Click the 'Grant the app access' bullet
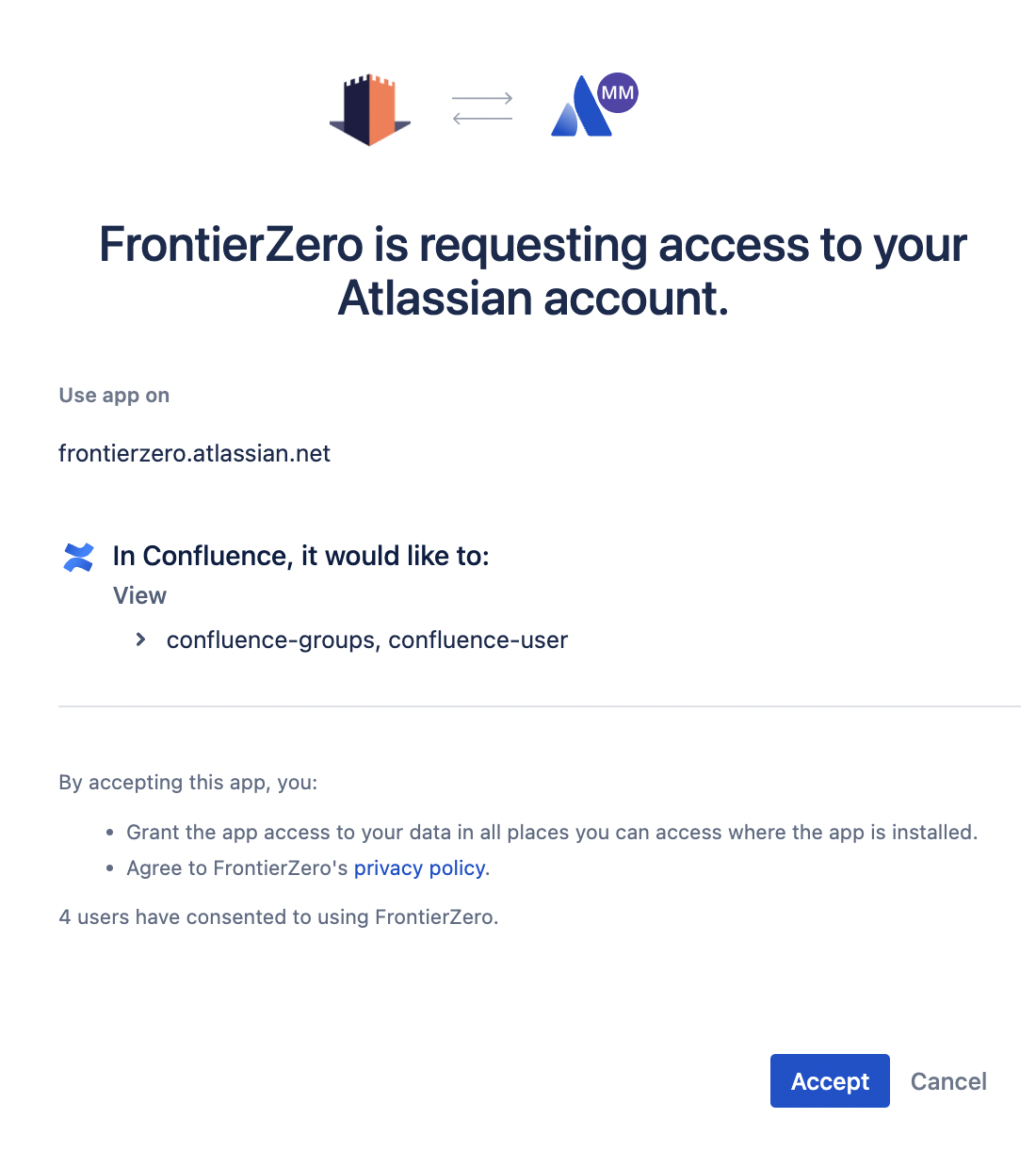The width and height of the screenshot is (1036, 1151). coord(552,833)
